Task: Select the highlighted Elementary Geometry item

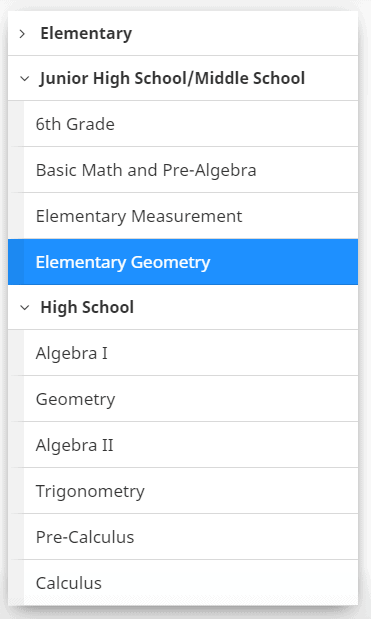Action: 183,262
